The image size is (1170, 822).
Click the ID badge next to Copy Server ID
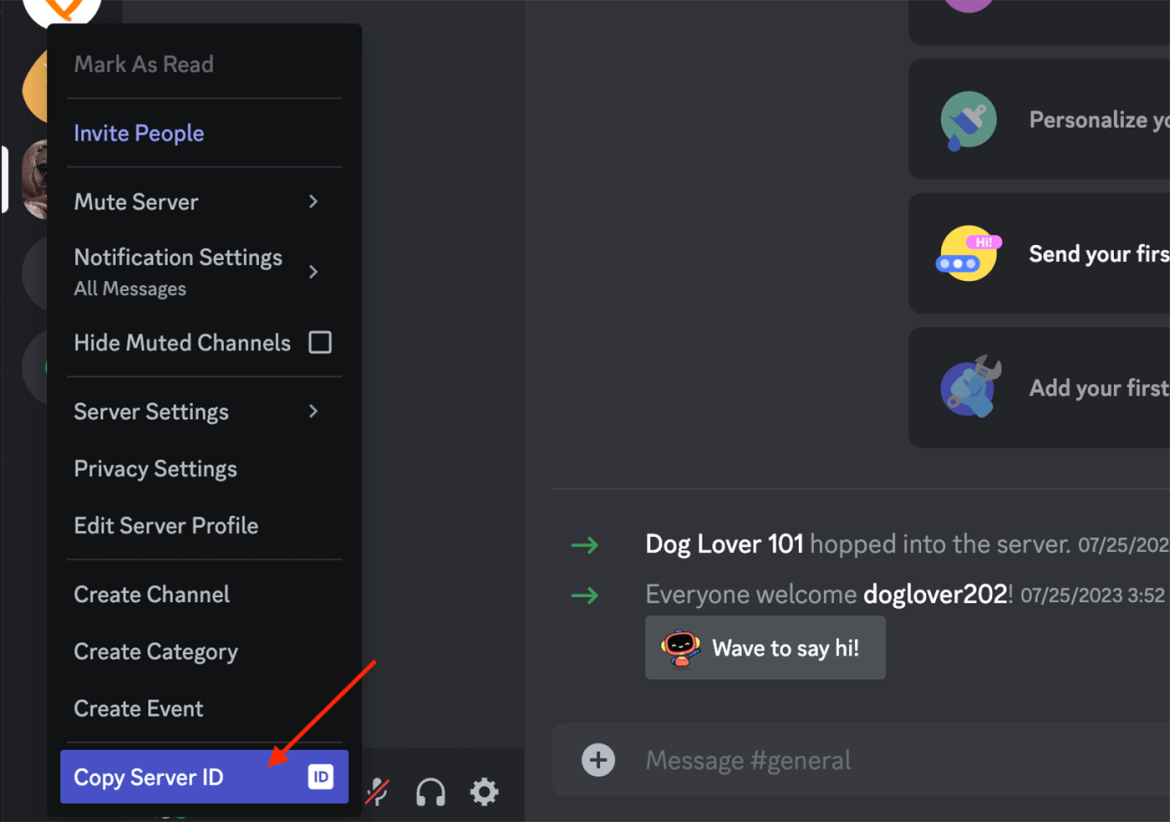pos(318,775)
